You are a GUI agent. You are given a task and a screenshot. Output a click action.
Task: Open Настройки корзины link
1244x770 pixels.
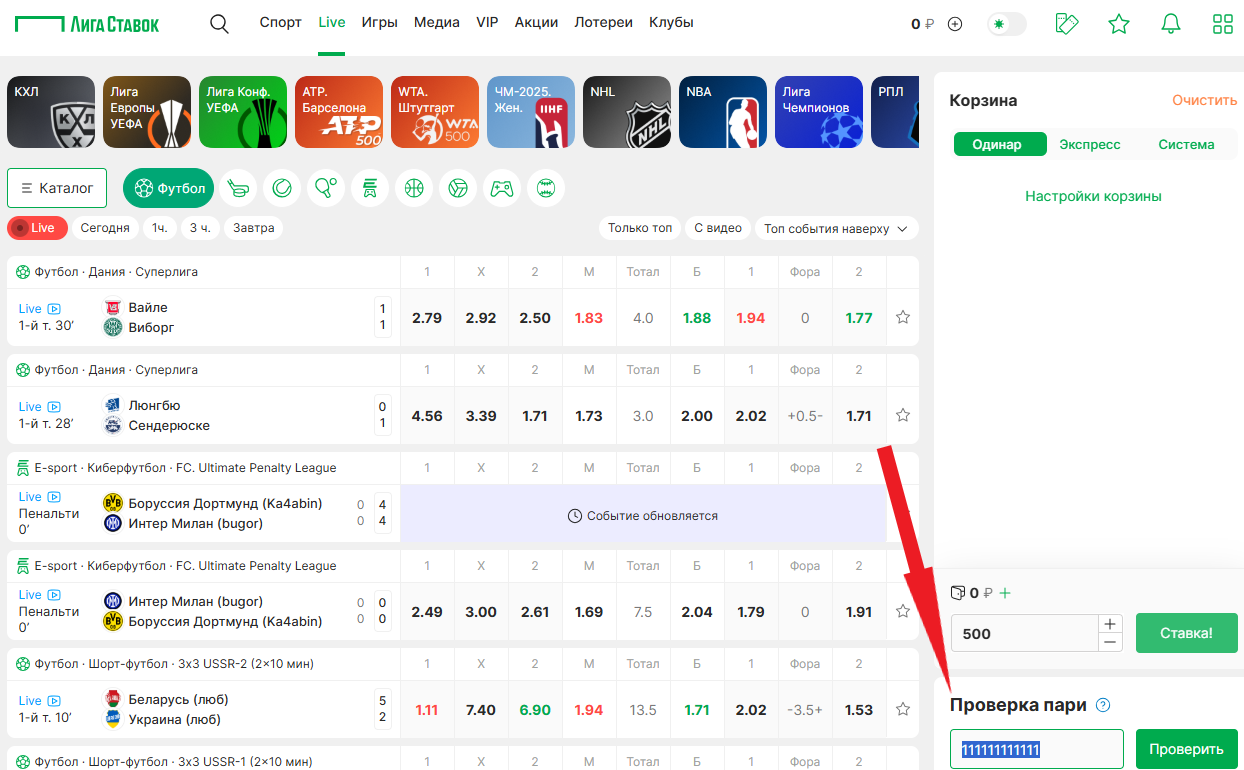pos(1093,196)
